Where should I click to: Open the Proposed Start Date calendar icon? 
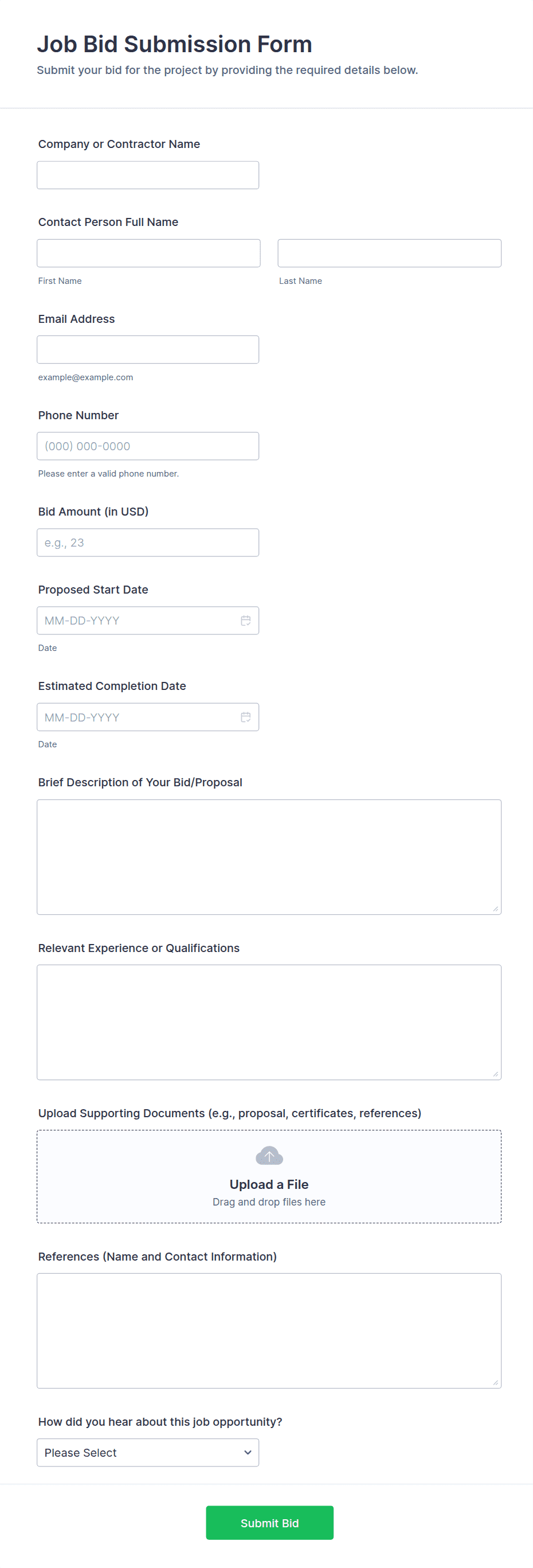pos(245,621)
